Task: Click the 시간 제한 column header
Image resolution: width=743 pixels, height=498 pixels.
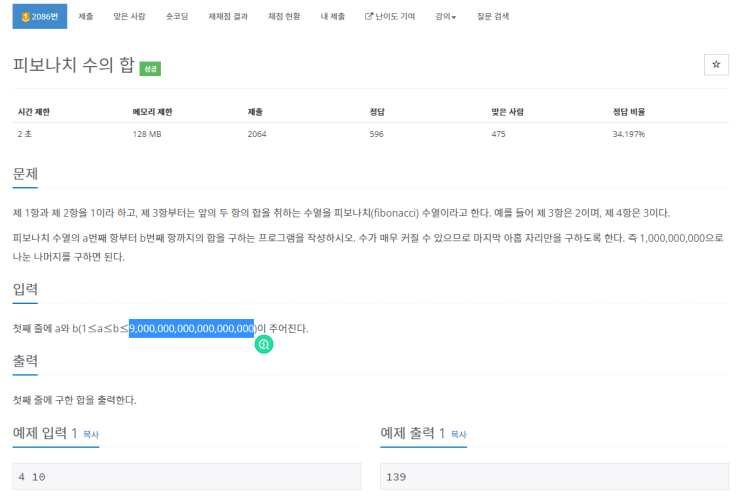Action: [34, 112]
